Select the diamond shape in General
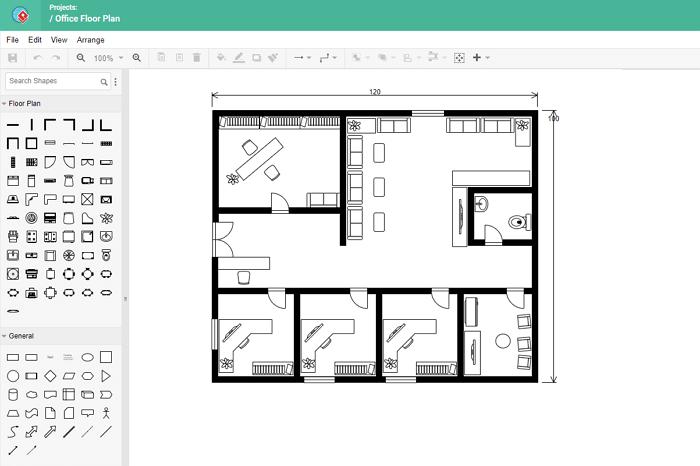The image size is (700, 466). click(50, 376)
